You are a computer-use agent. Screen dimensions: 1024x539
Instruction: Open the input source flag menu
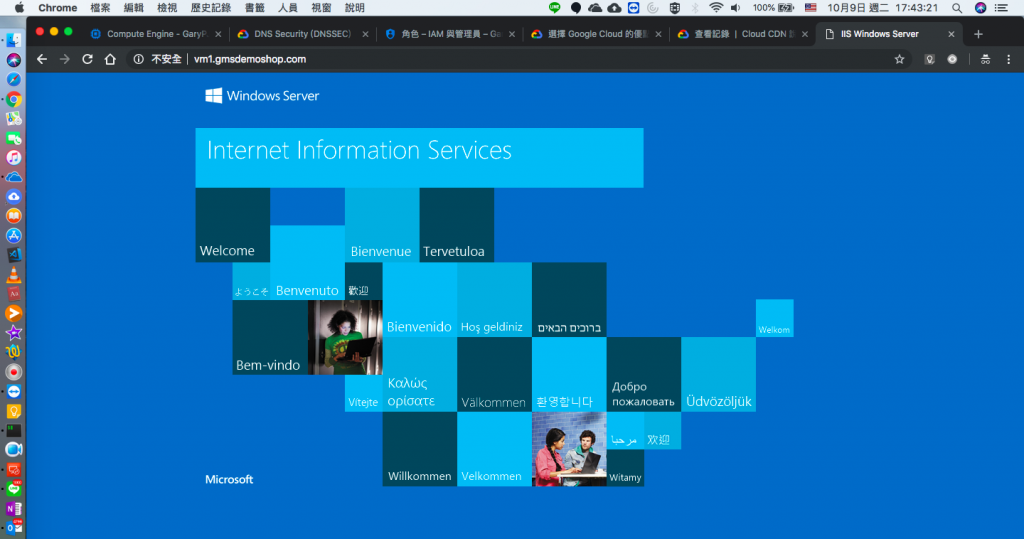click(x=810, y=8)
